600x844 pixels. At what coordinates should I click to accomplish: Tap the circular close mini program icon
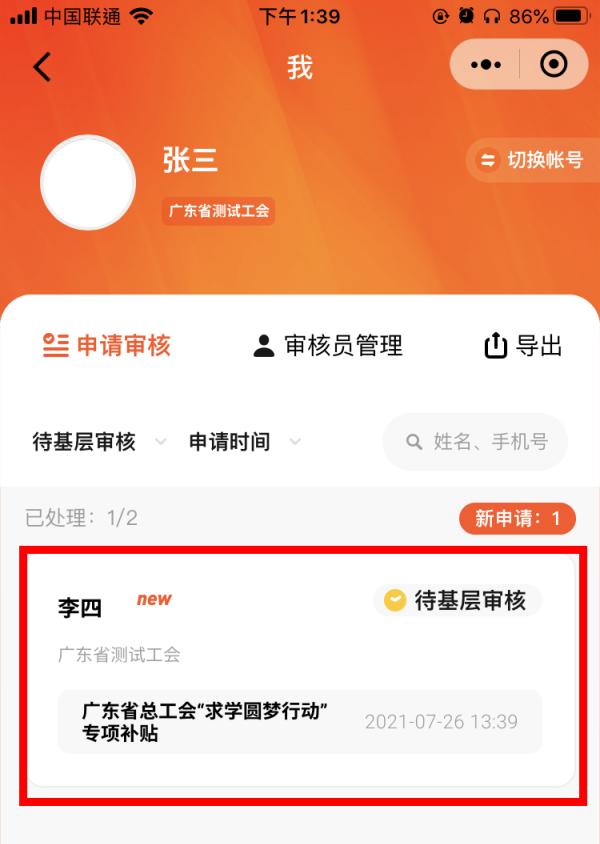(553, 65)
